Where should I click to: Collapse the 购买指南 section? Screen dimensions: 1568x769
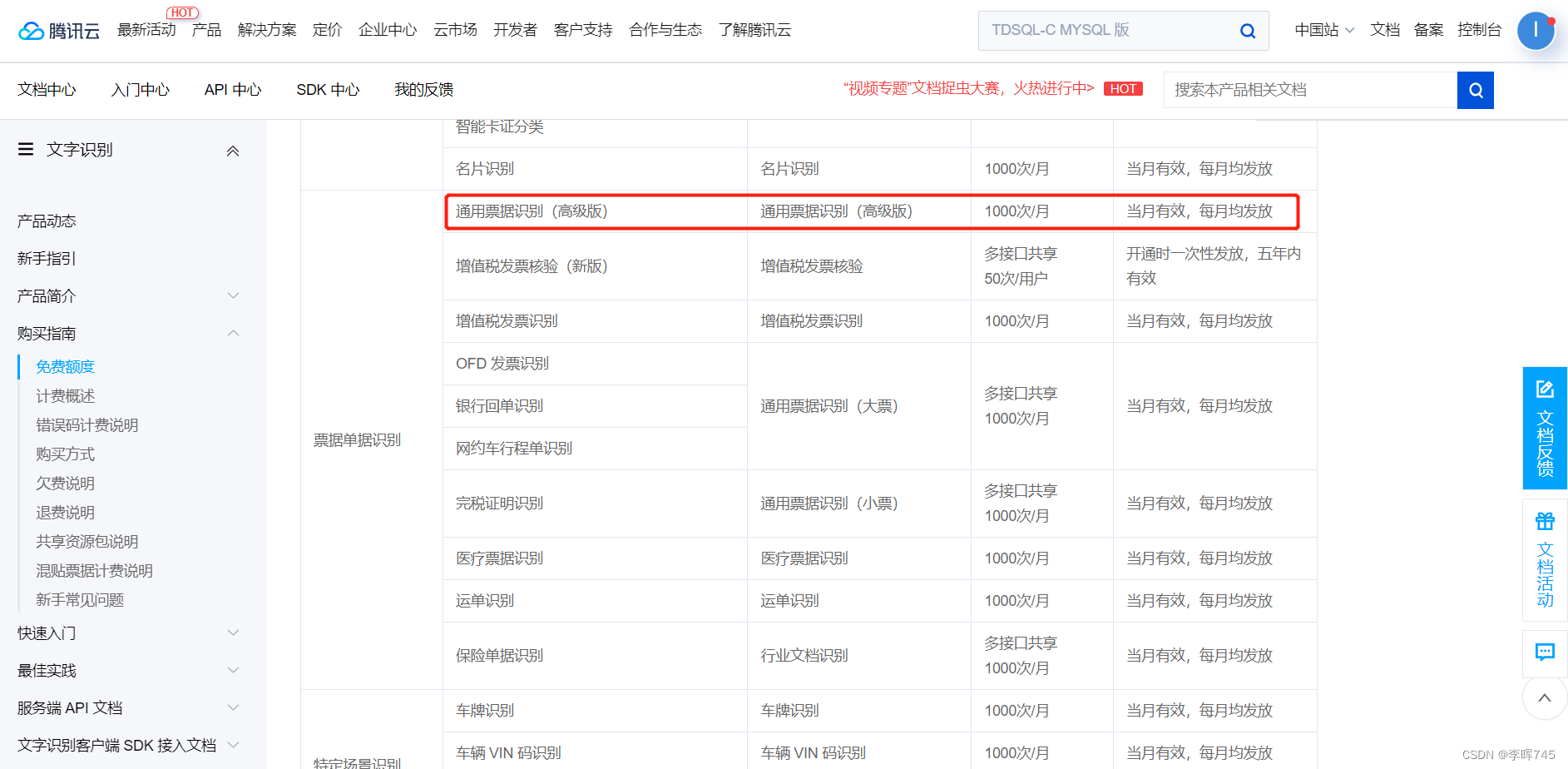pyautogui.click(x=233, y=333)
